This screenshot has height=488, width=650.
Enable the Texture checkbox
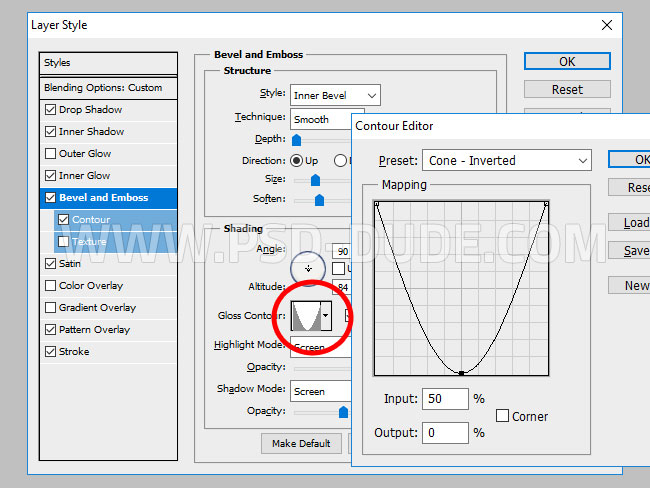coord(64,242)
